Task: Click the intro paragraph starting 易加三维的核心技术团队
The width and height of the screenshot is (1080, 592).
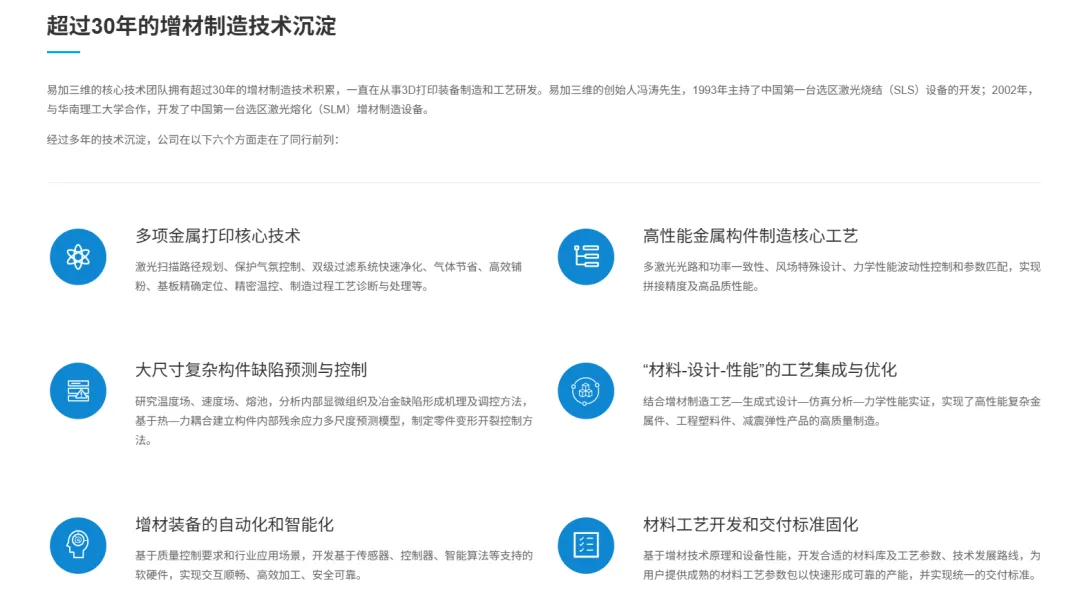Action: [x=541, y=99]
